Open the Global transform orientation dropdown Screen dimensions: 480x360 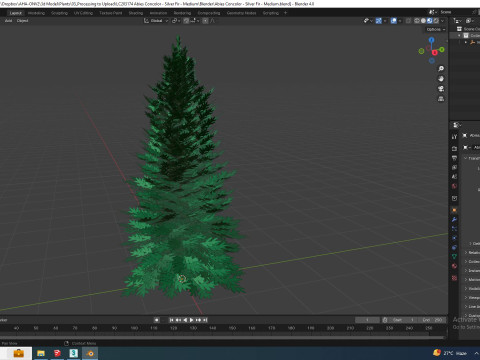pos(156,21)
